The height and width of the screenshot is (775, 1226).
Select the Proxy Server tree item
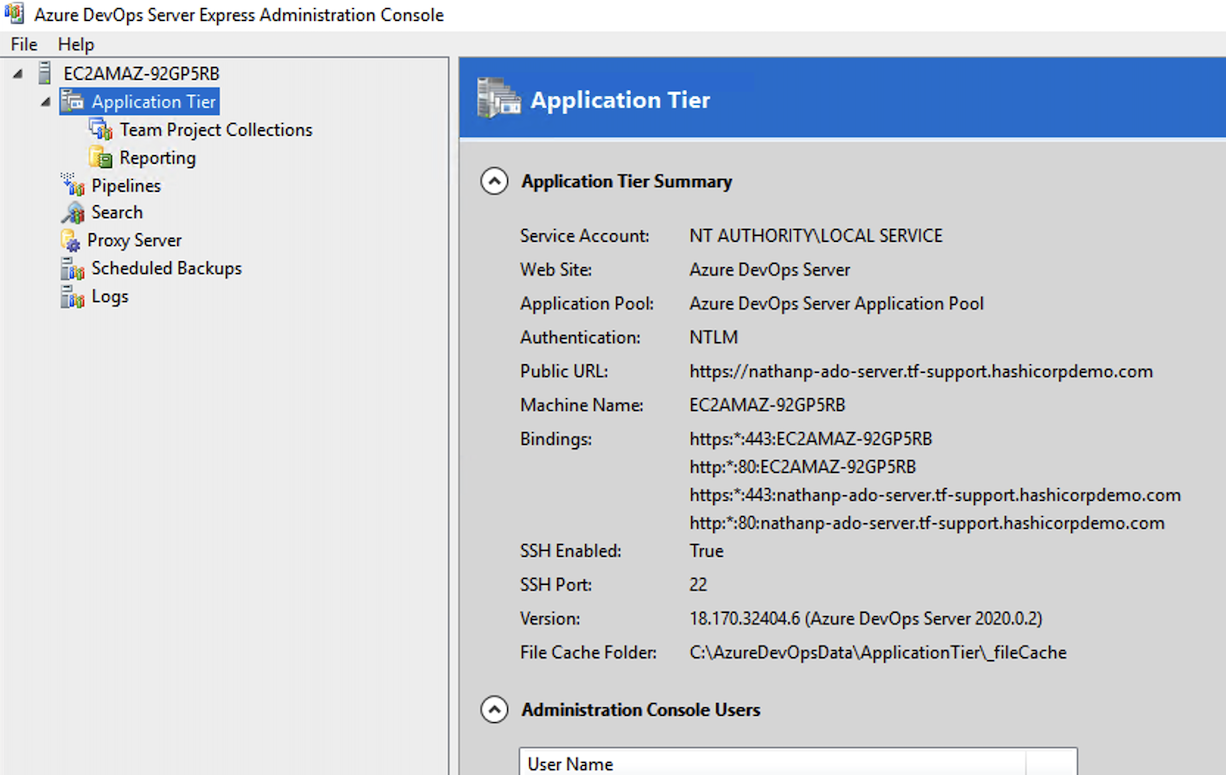click(134, 241)
